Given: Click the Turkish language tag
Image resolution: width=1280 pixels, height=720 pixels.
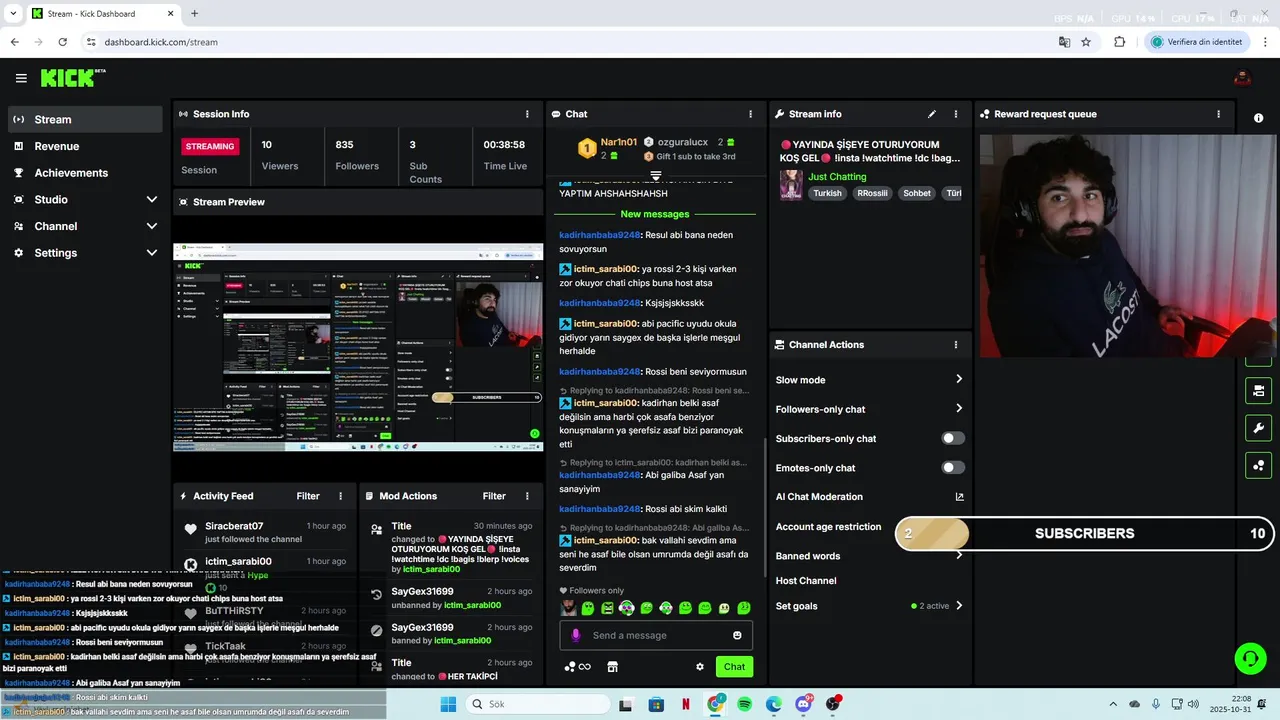Looking at the screenshot, I should pos(827,193).
